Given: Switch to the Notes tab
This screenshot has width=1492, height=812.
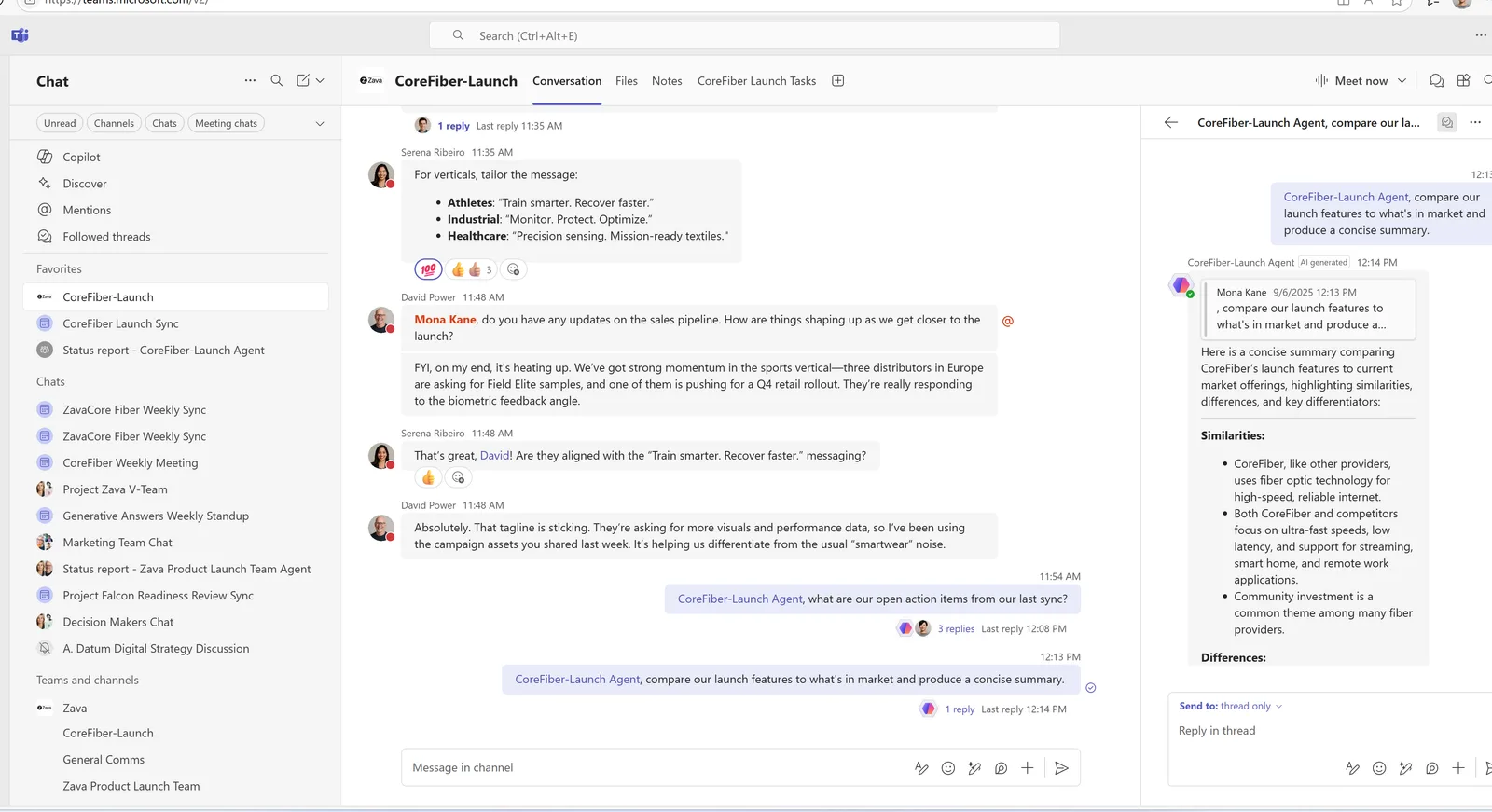Looking at the screenshot, I should tap(667, 81).
